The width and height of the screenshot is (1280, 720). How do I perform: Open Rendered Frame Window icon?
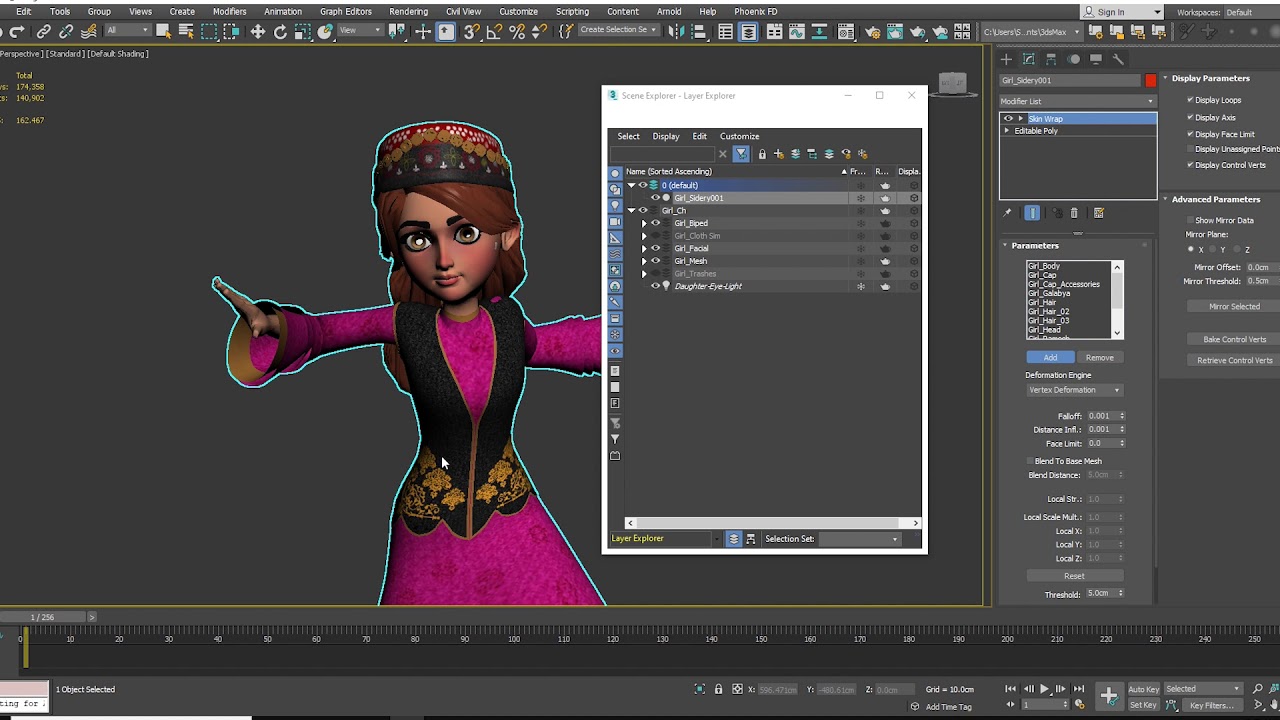pyautogui.click(x=895, y=32)
